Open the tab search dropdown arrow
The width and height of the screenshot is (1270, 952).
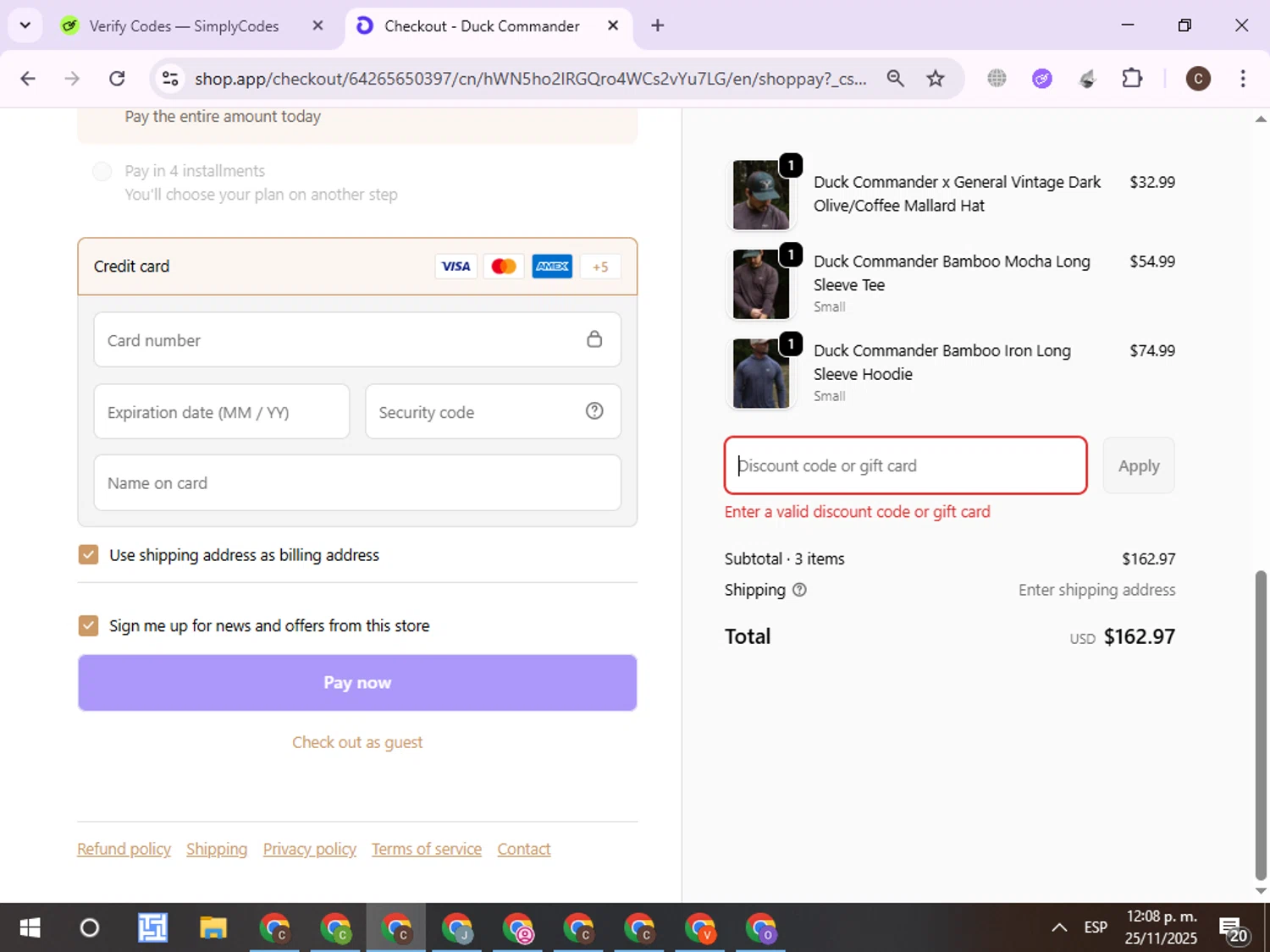[25, 25]
